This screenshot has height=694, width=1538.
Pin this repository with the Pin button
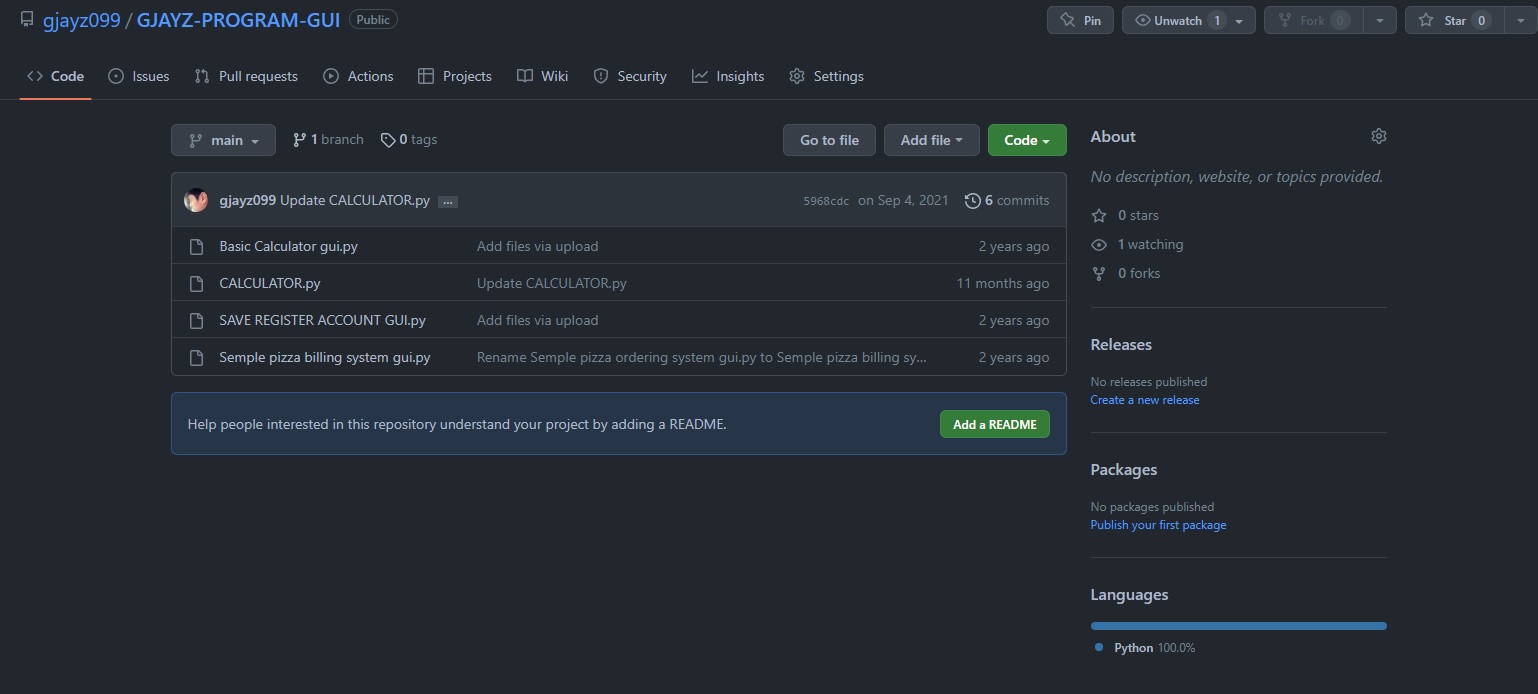1080,20
